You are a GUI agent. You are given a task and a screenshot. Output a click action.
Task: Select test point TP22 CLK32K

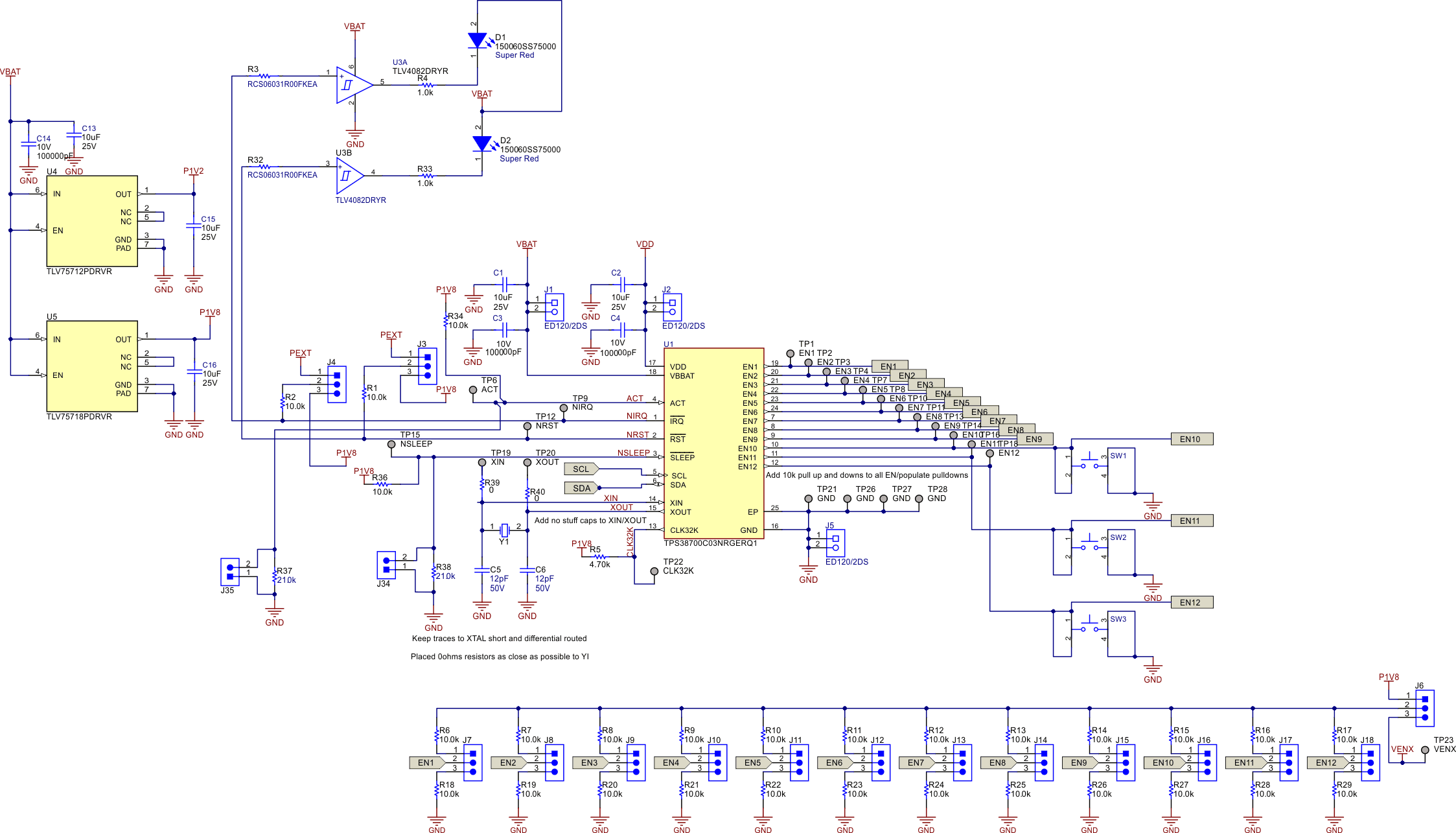click(653, 570)
